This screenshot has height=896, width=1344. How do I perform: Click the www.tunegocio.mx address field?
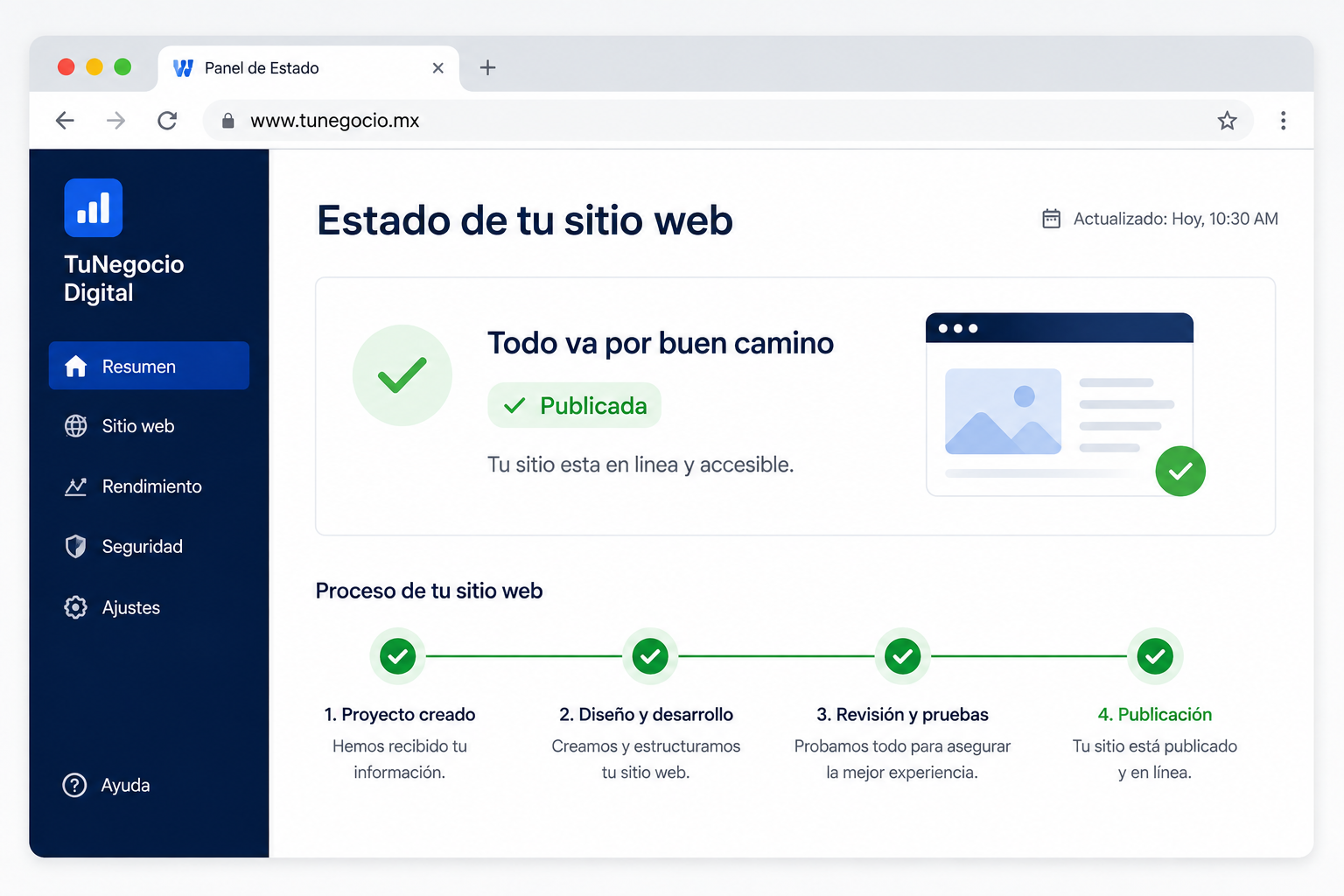(x=728, y=121)
